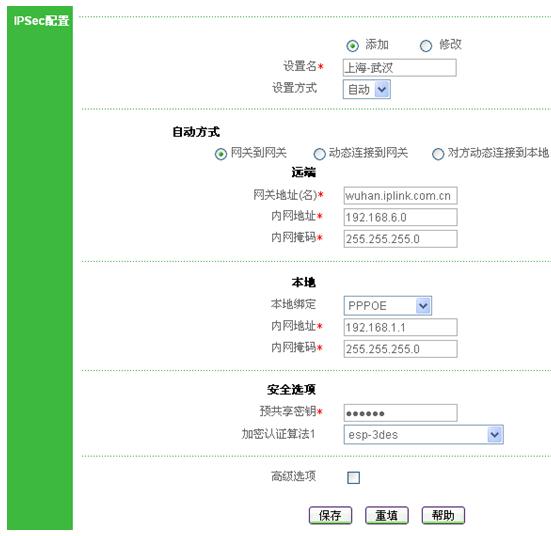
Task: Click the 网关地址(名) field with wuhan.iplink.com.cn
Action: pyautogui.click(x=400, y=195)
